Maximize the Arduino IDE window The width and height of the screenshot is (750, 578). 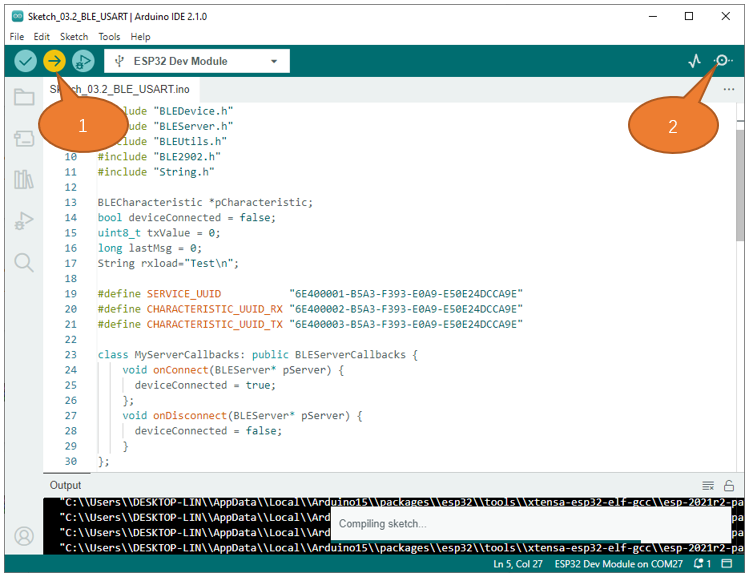click(689, 16)
